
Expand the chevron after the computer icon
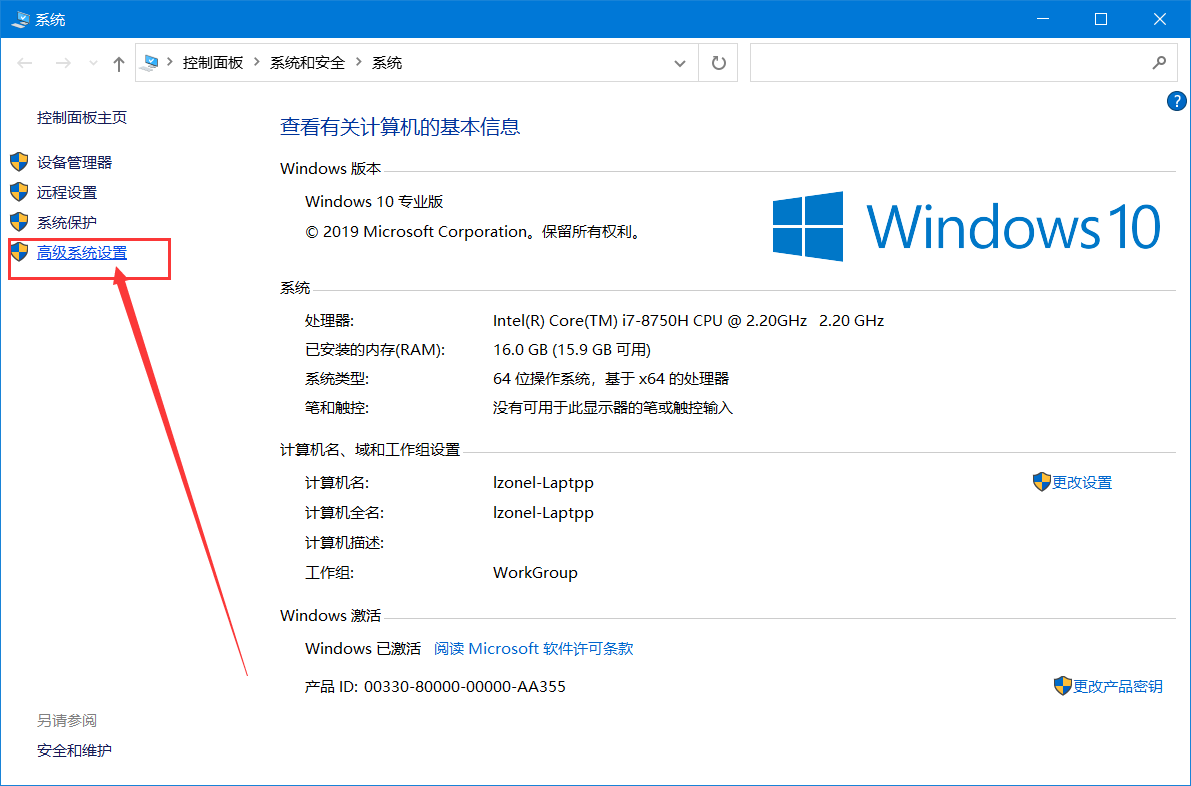169,63
